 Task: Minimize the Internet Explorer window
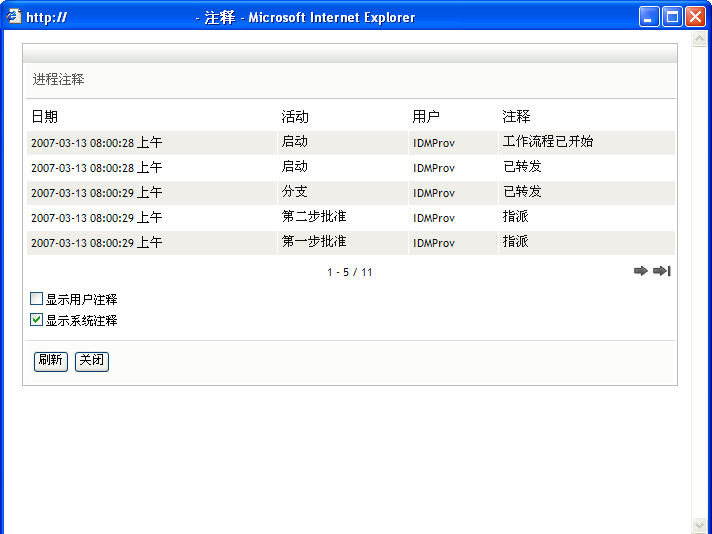tap(649, 17)
